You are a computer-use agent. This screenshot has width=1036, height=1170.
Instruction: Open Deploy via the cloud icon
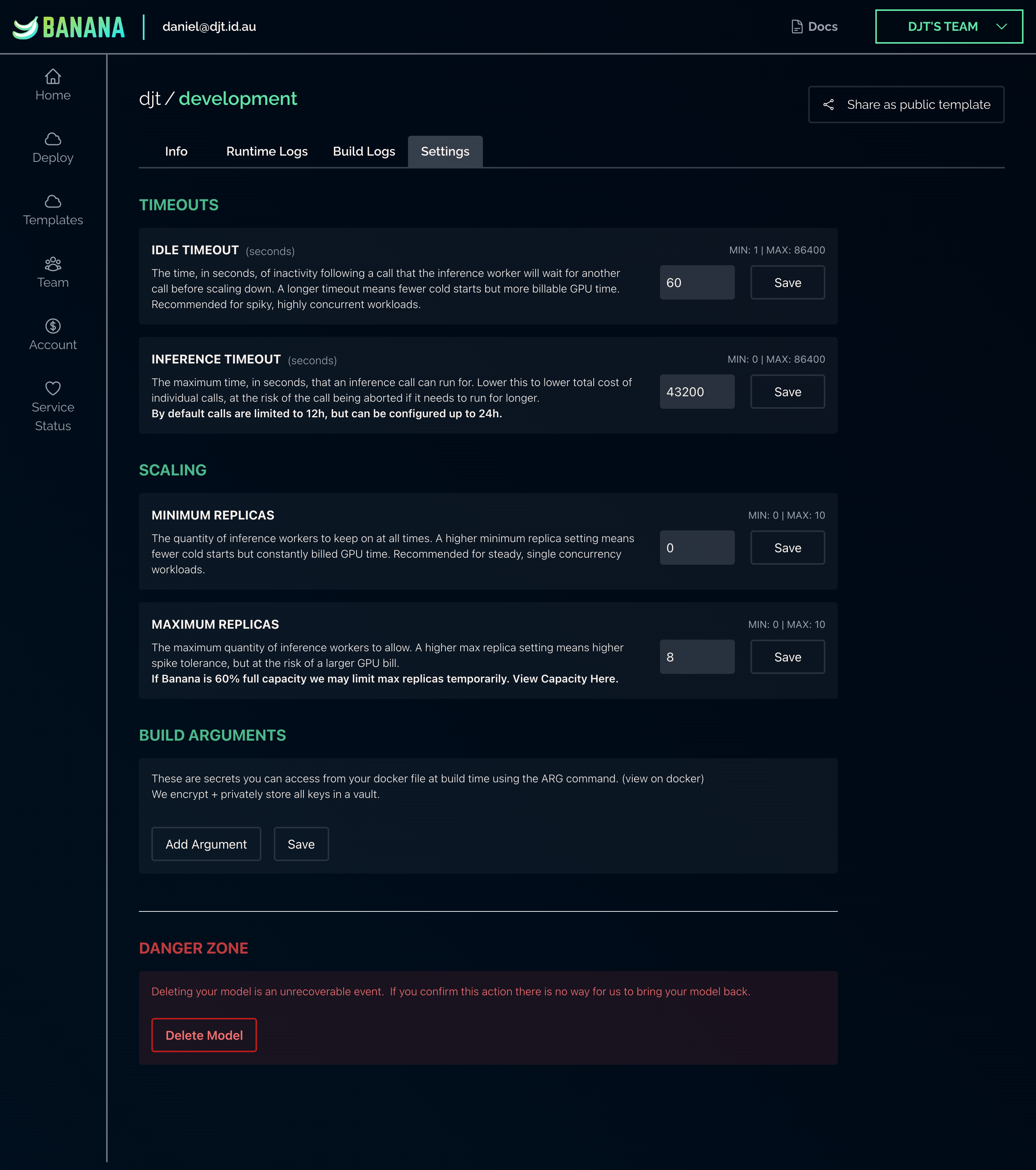(53, 138)
